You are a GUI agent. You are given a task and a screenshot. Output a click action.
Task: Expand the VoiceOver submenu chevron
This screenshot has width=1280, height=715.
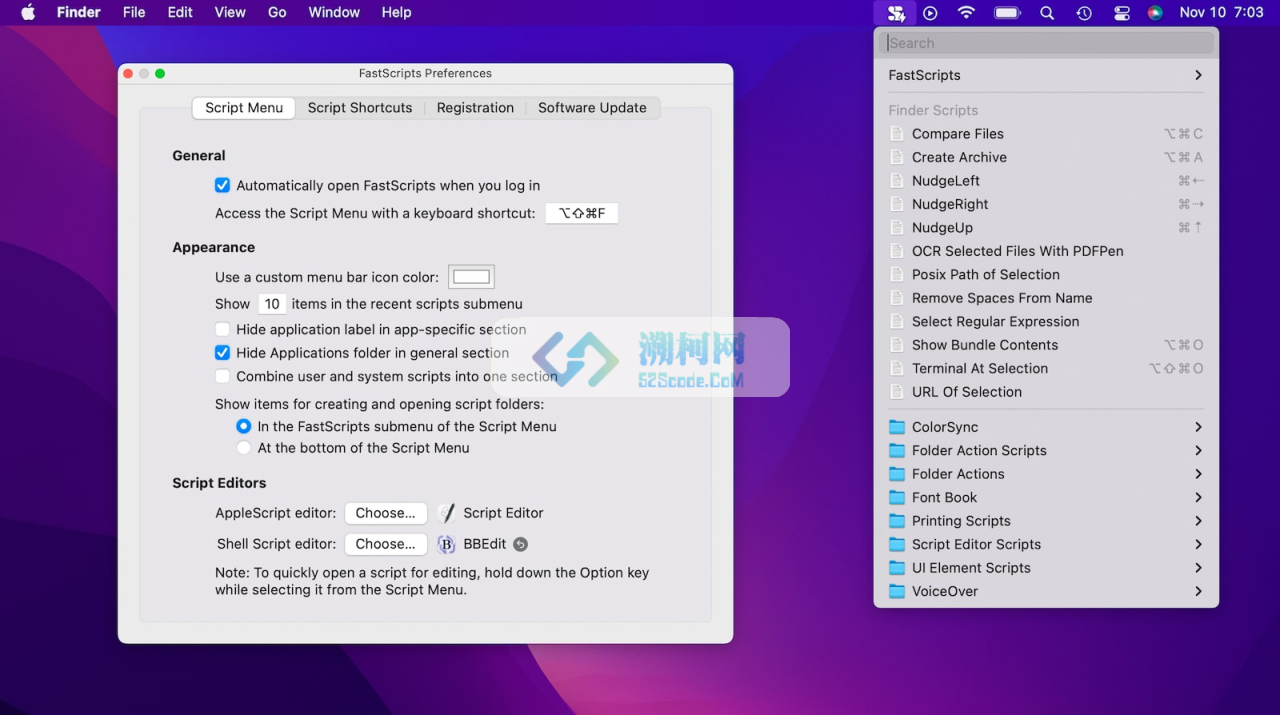(x=1198, y=591)
